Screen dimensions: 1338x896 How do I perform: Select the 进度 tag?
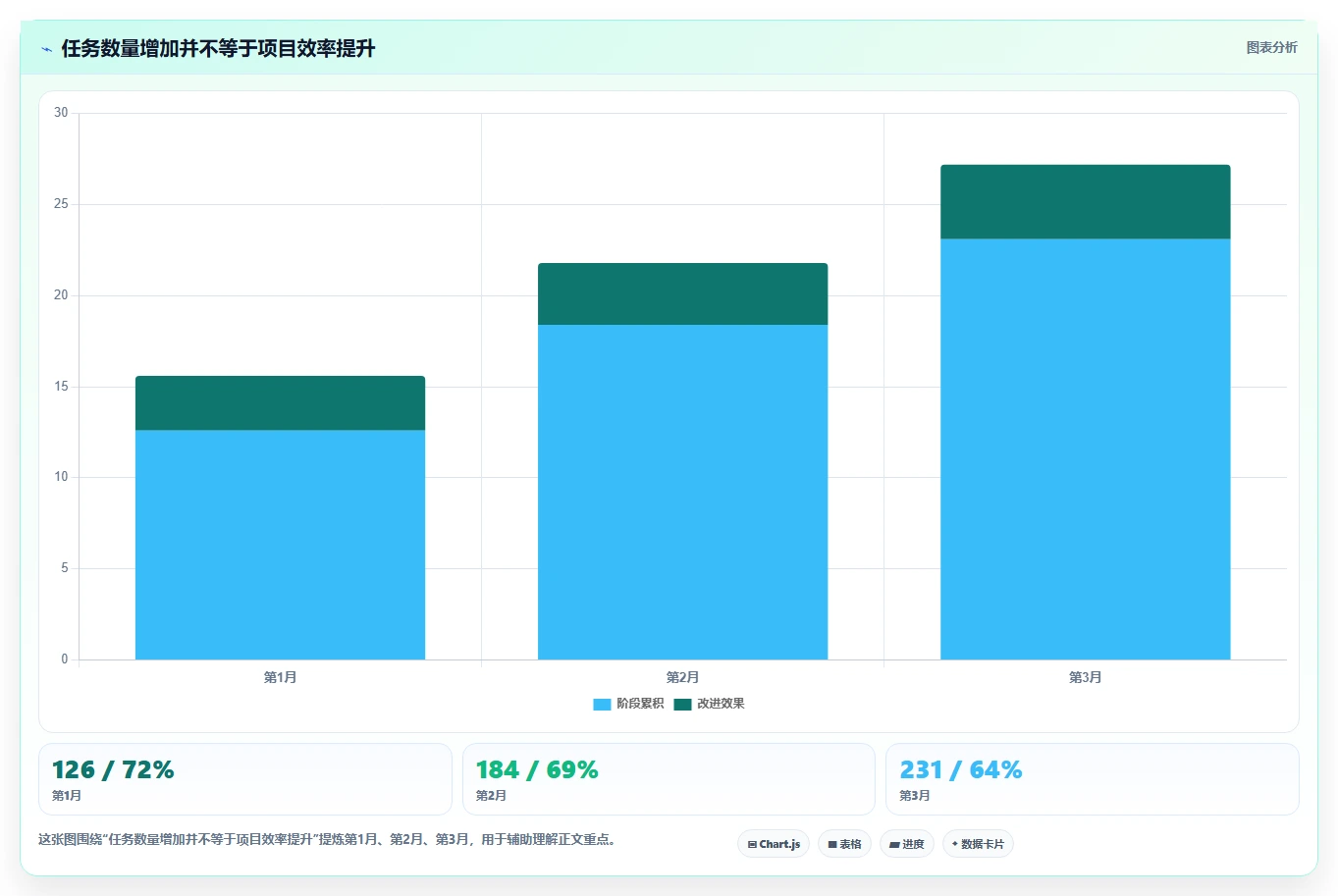(x=907, y=844)
